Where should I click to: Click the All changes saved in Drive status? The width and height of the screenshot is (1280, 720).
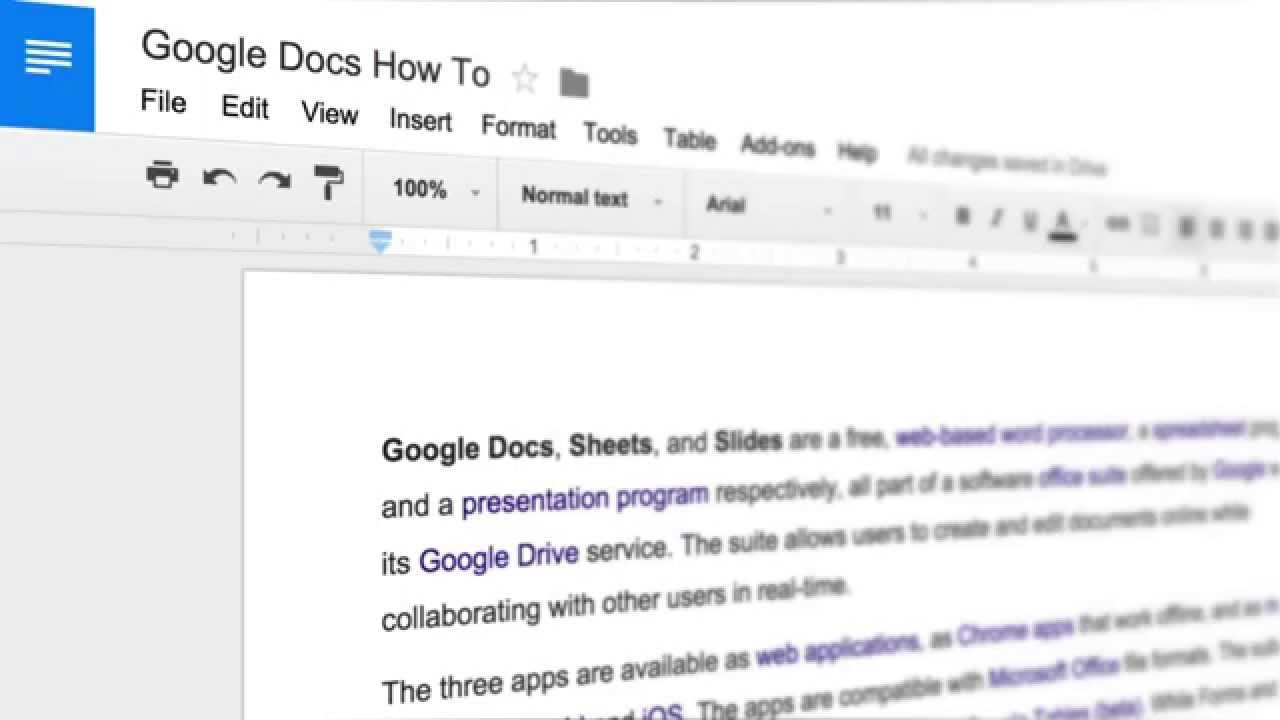pyautogui.click(x=1007, y=161)
